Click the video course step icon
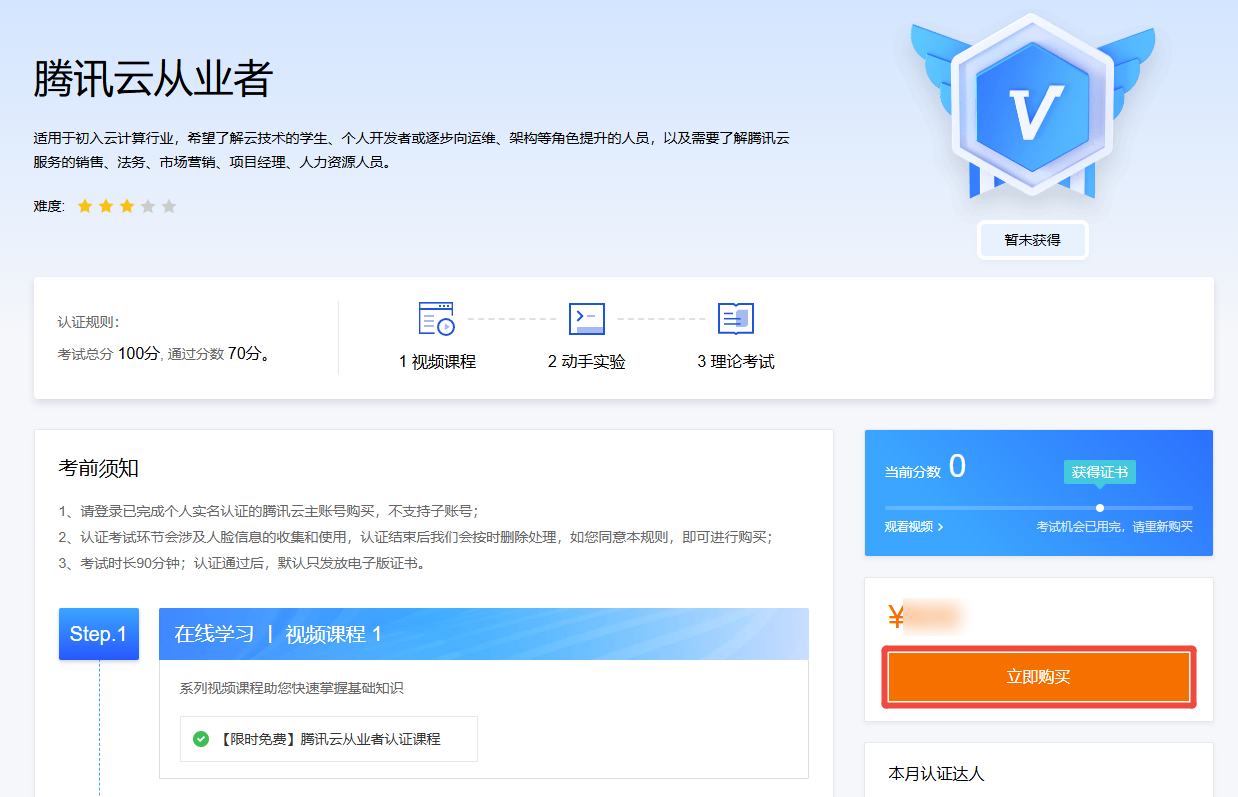1238x797 pixels. (437, 319)
